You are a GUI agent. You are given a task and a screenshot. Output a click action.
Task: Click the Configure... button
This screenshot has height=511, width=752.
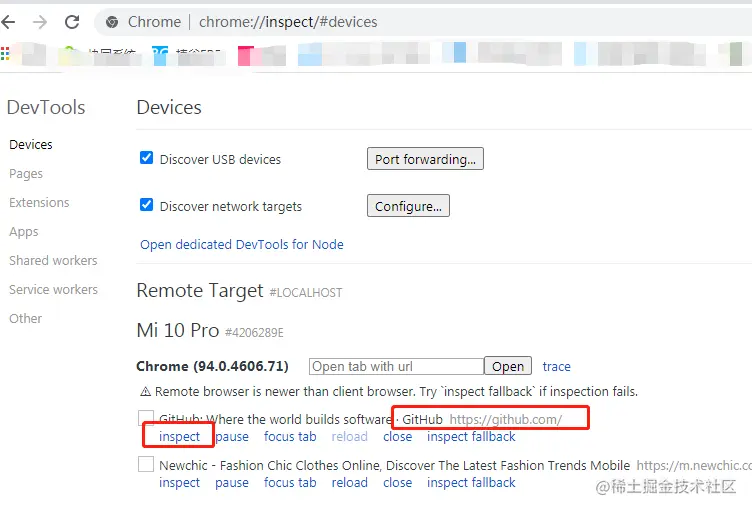coord(408,206)
